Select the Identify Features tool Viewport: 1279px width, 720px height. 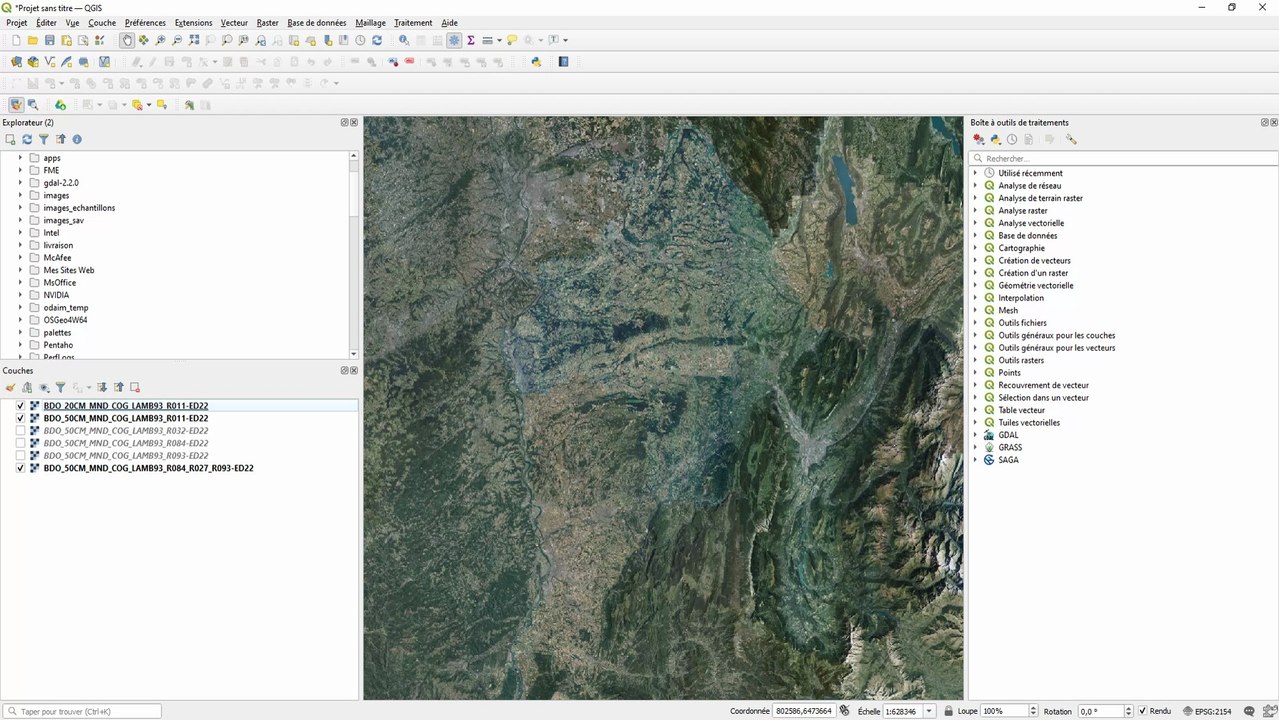click(x=404, y=41)
